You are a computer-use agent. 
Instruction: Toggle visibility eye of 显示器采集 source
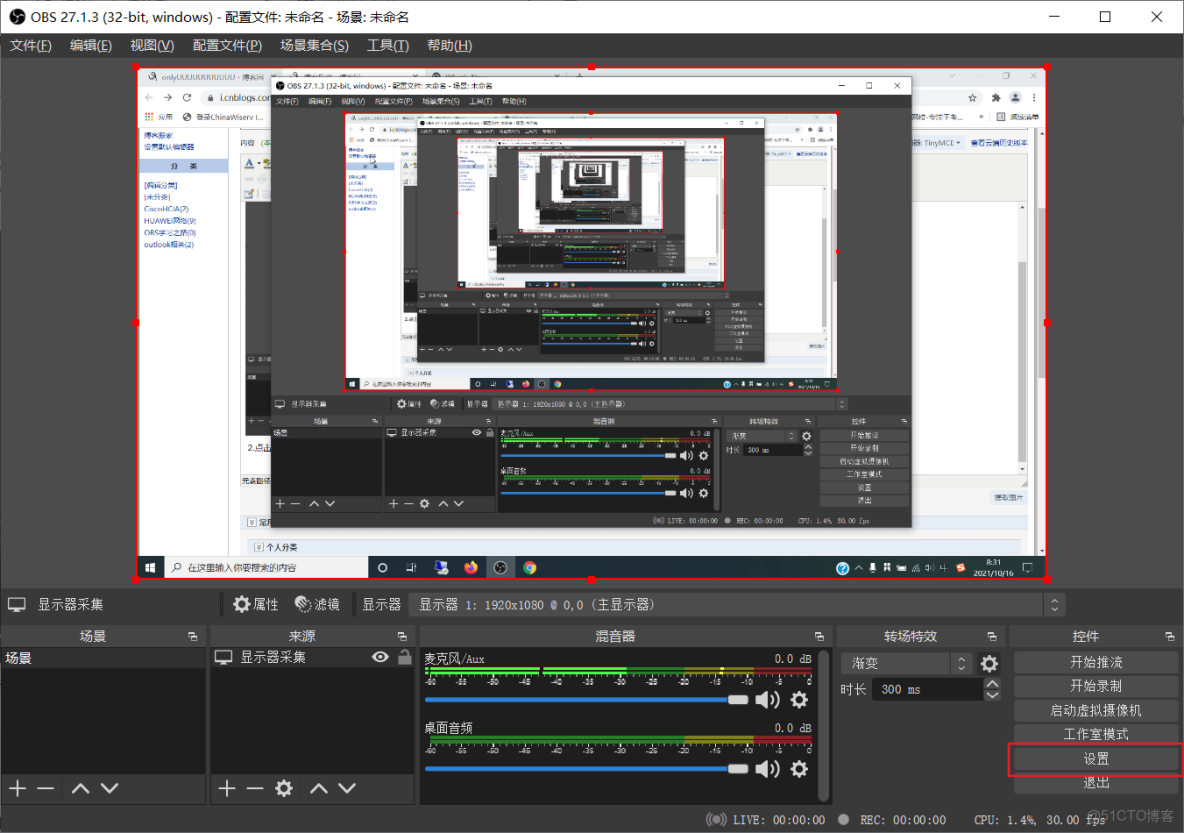[380, 657]
